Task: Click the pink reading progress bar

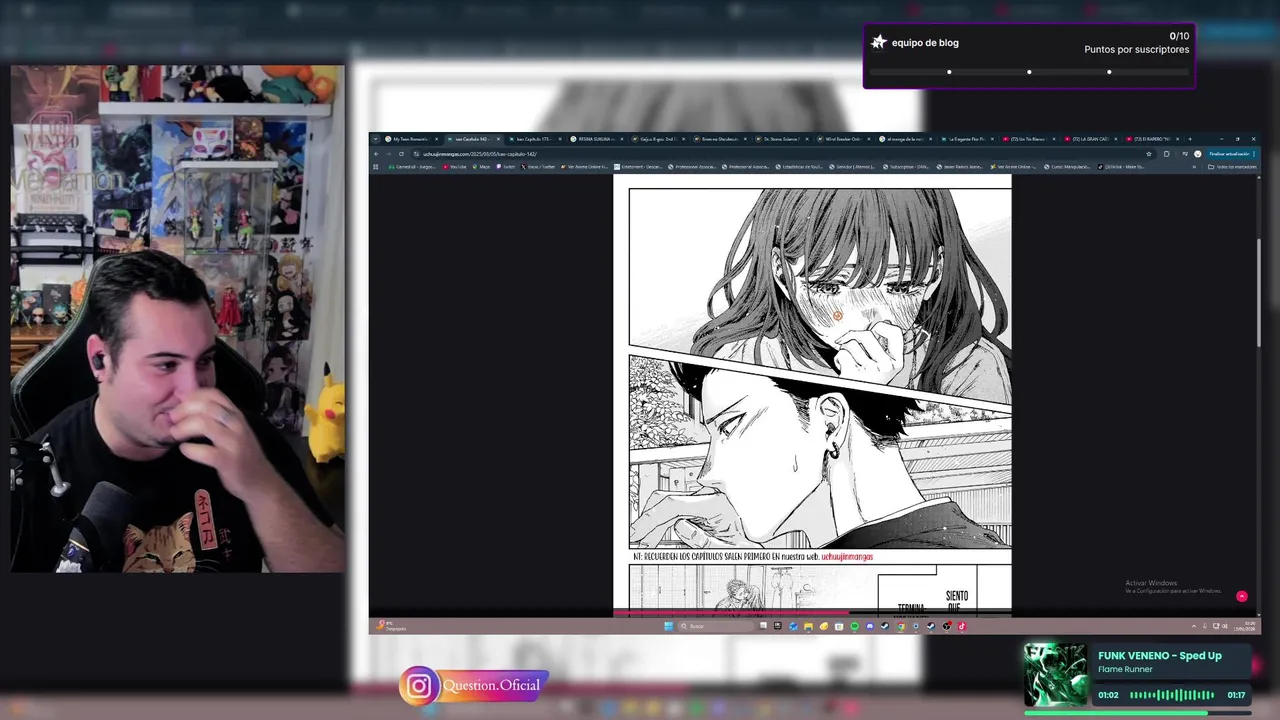Action: [731, 612]
